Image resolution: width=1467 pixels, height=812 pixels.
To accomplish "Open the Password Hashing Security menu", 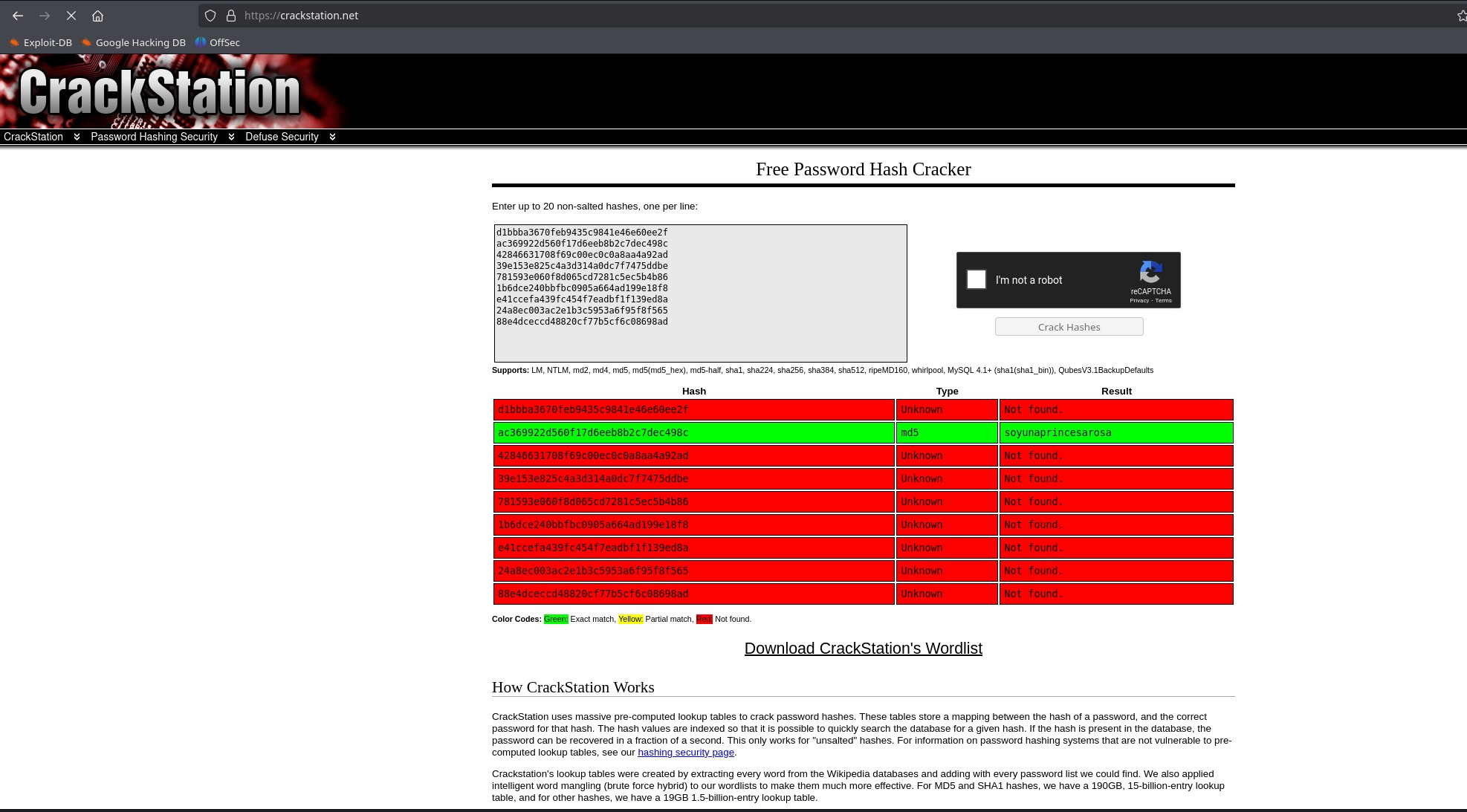I will pyautogui.click(x=154, y=137).
